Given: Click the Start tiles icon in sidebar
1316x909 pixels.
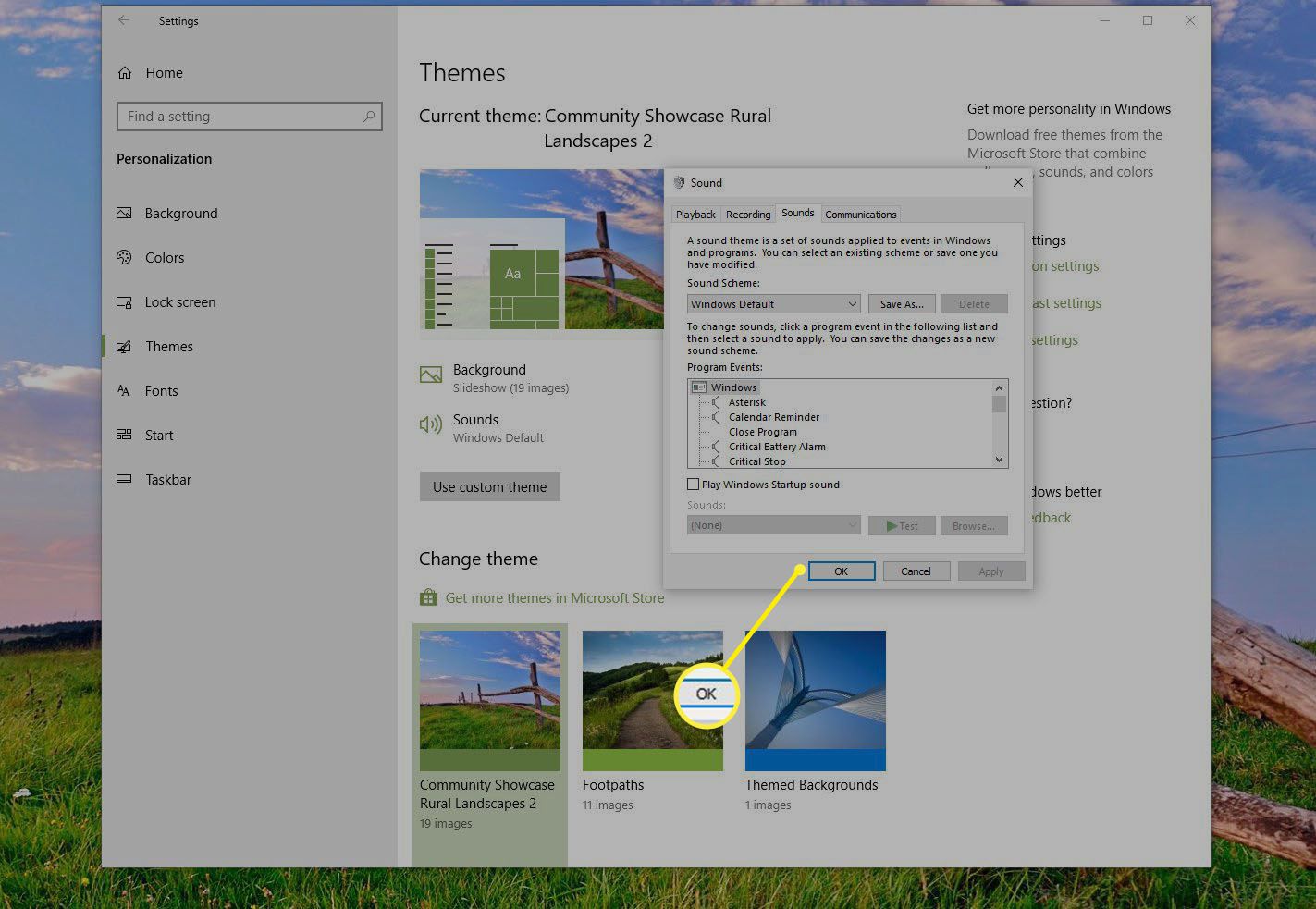Looking at the screenshot, I should point(124,436).
